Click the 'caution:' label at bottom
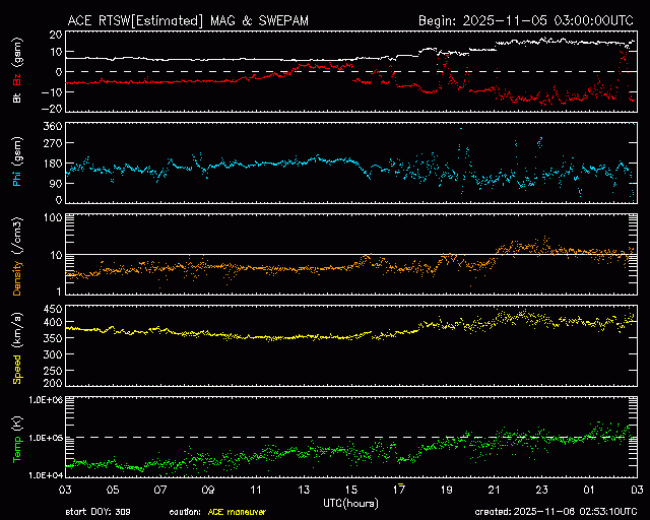This screenshot has width=650, height=520. (x=185, y=512)
